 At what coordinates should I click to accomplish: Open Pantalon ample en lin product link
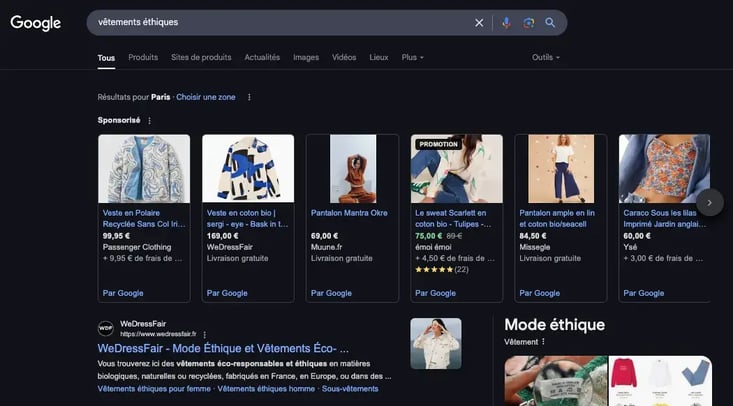(x=557, y=218)
